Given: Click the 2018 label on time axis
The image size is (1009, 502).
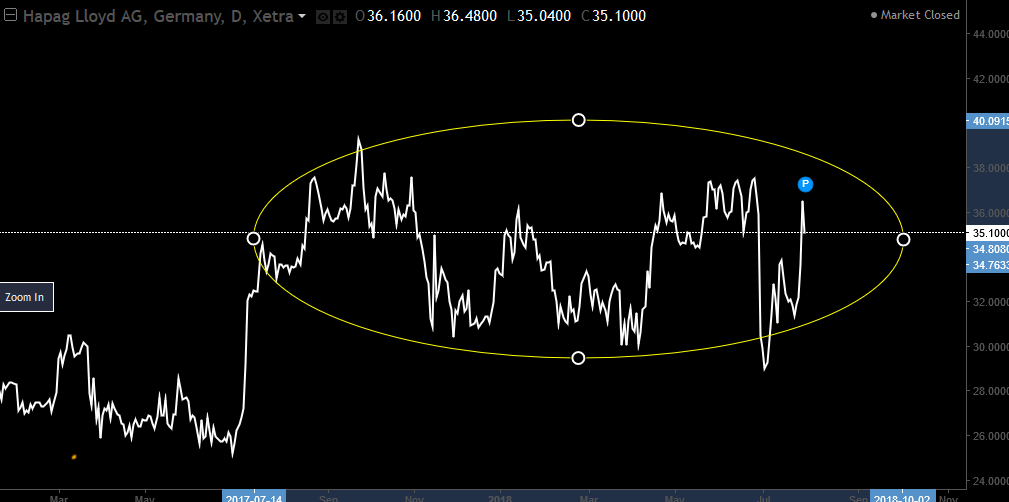Looking at the screenshot, I should point(500,497).
